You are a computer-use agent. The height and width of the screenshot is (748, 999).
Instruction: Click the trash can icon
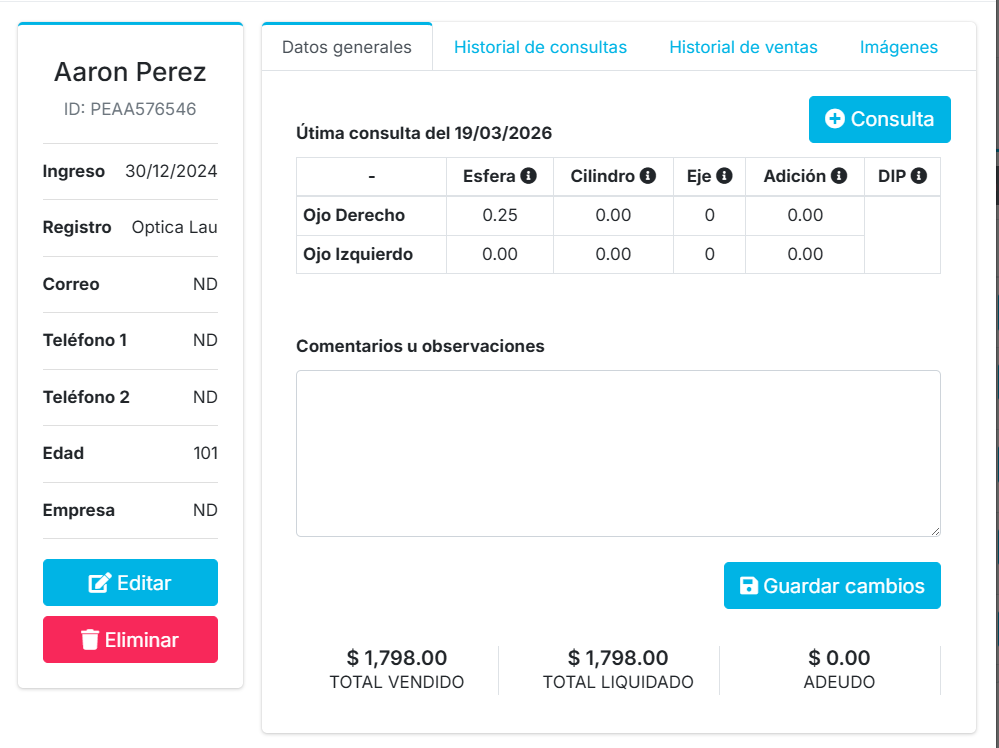coord(90,640)
